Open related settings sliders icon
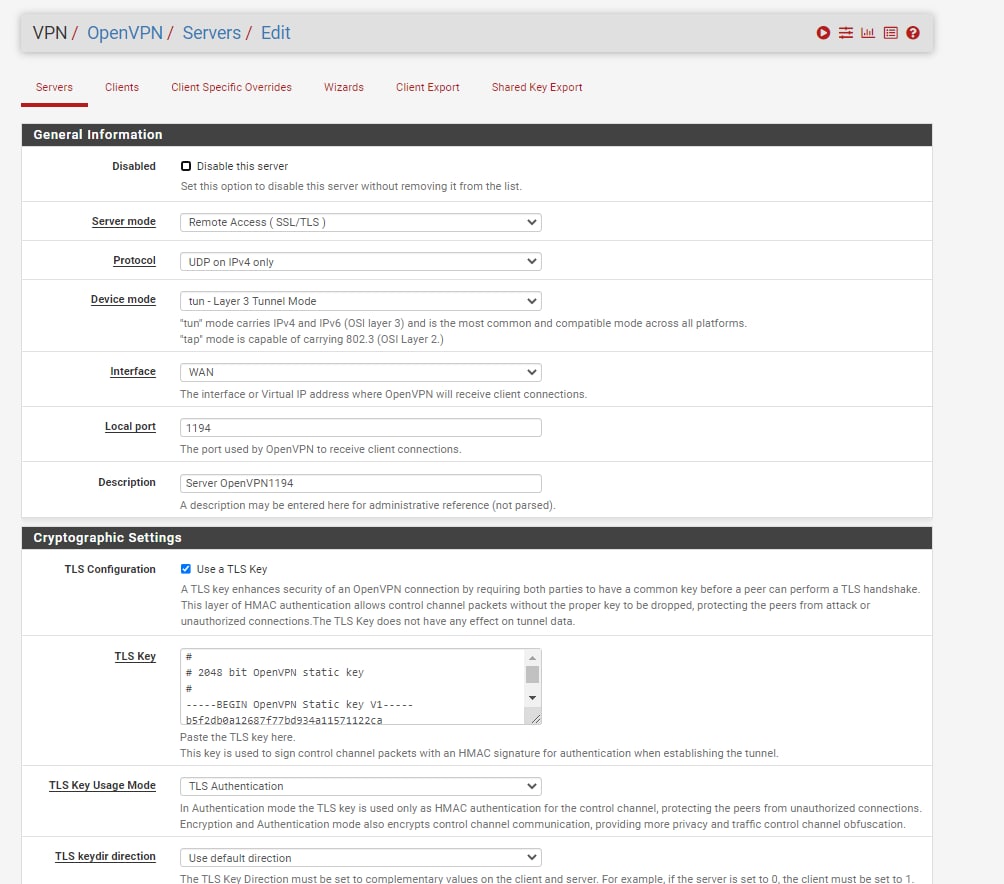This screenshot has width=1004, height=884. pyautogui.click(x=846, y=33)
